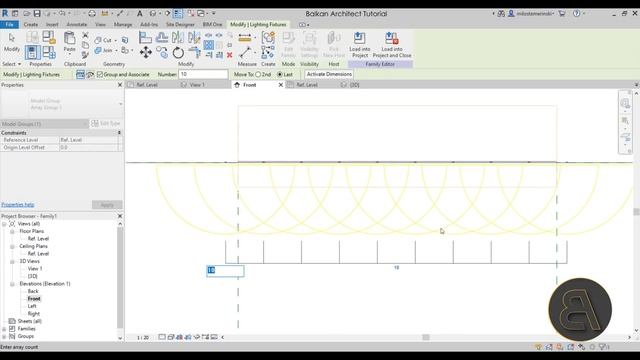Switch to the {3D} view tab

tap(354, 85)
